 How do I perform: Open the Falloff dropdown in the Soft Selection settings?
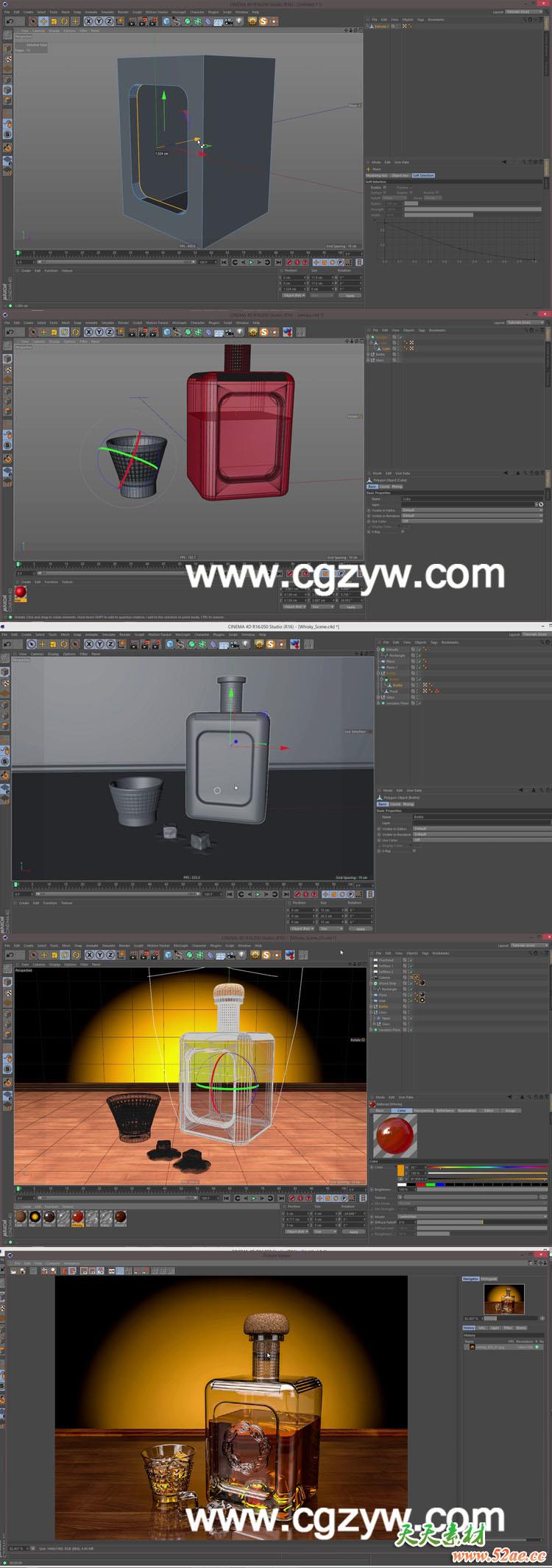point(394,198)
